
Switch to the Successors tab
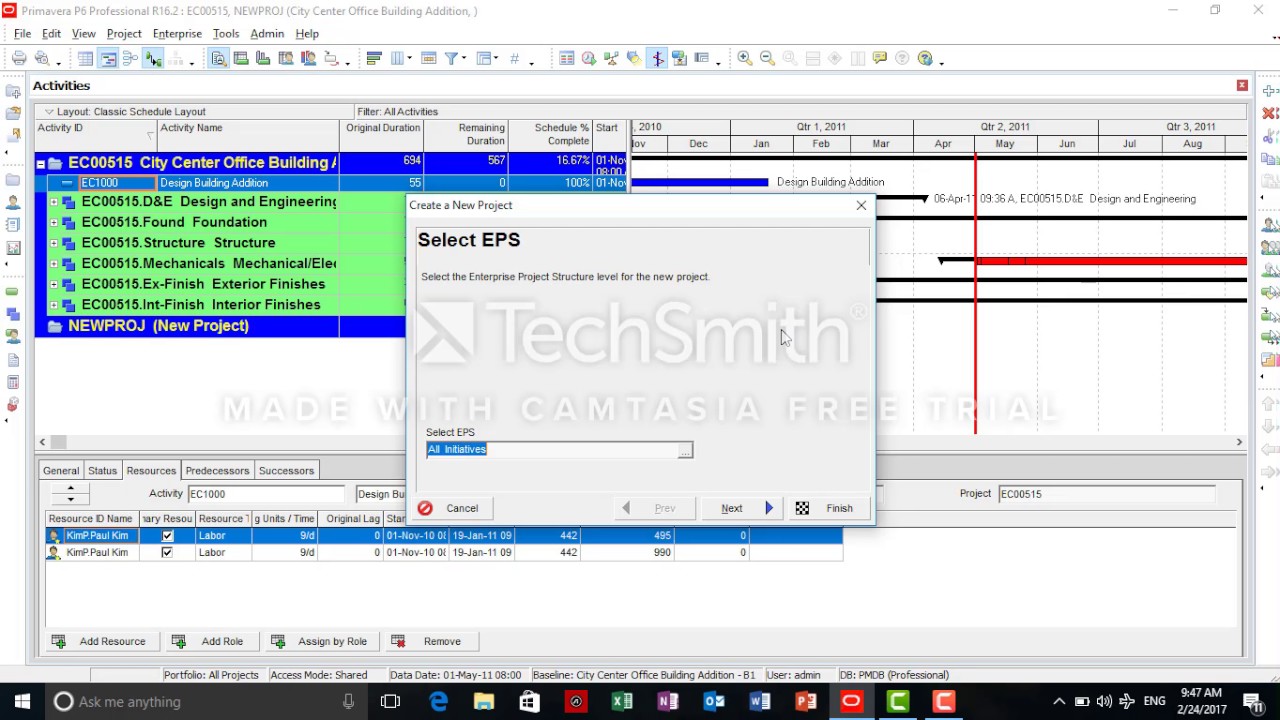286,470
